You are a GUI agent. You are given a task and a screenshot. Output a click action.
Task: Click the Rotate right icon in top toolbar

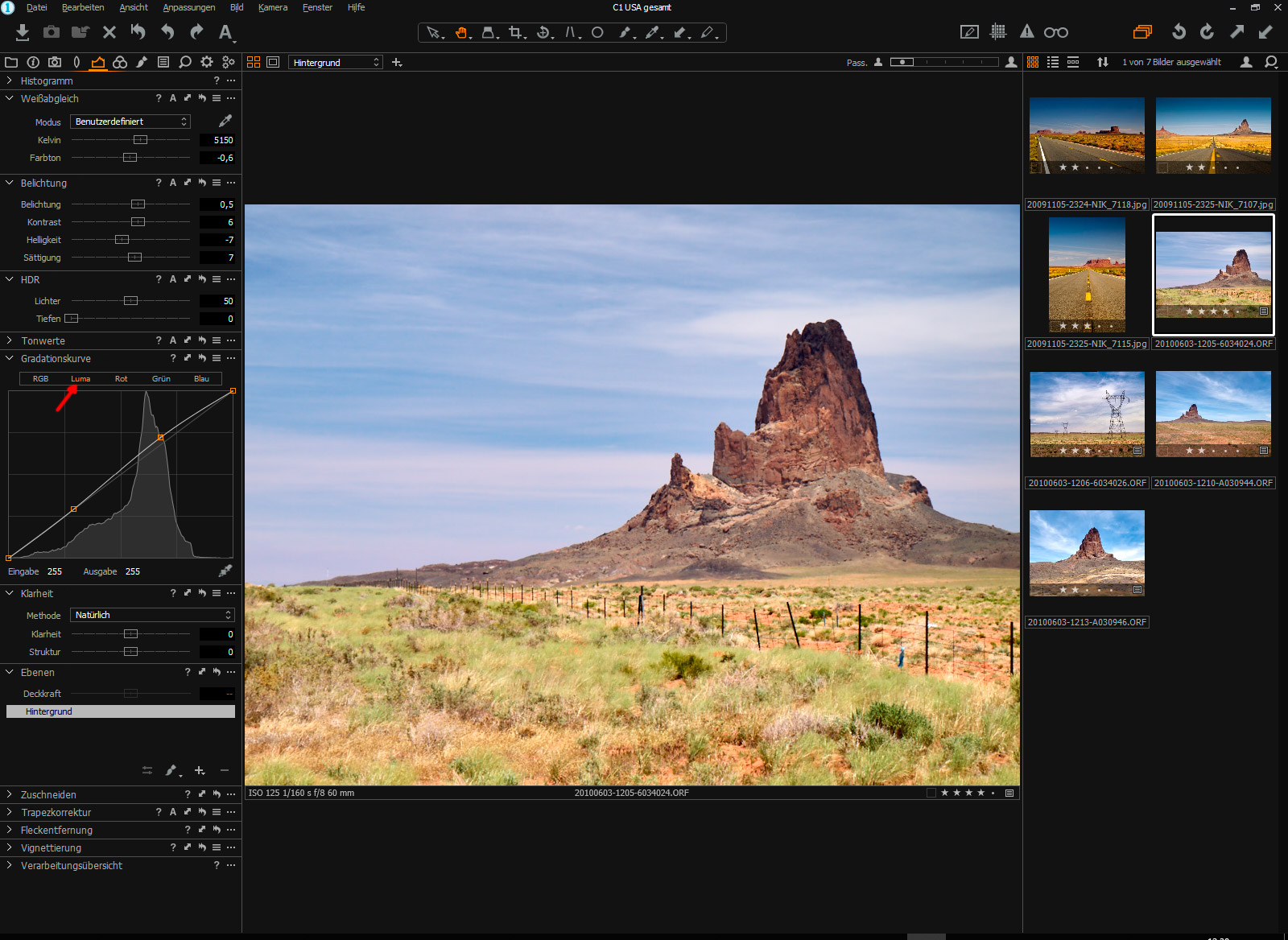1207,32
